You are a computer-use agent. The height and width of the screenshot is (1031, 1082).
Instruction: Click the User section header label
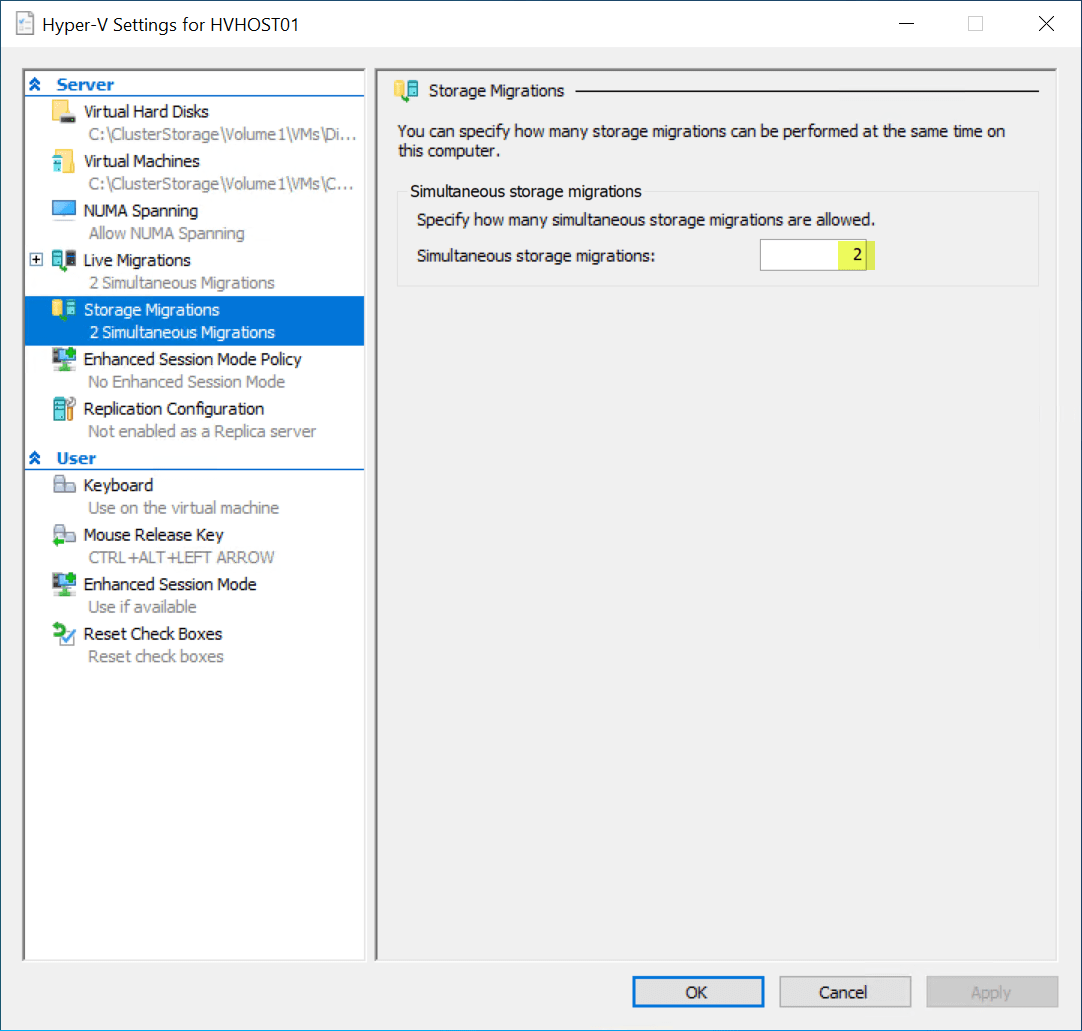point(76,458)
